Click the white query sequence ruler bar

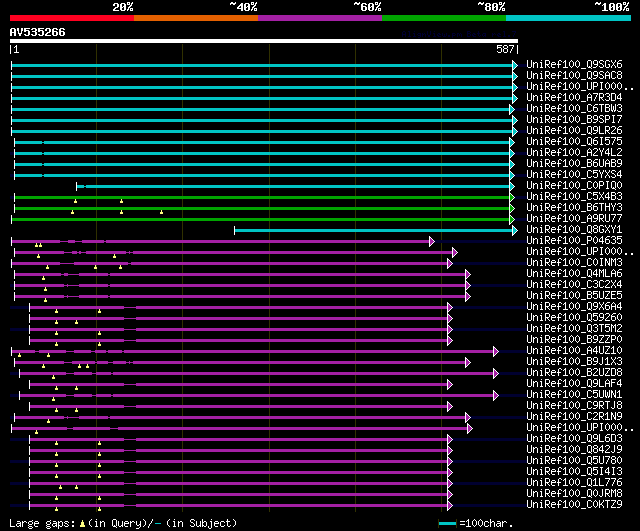point(264,41)
